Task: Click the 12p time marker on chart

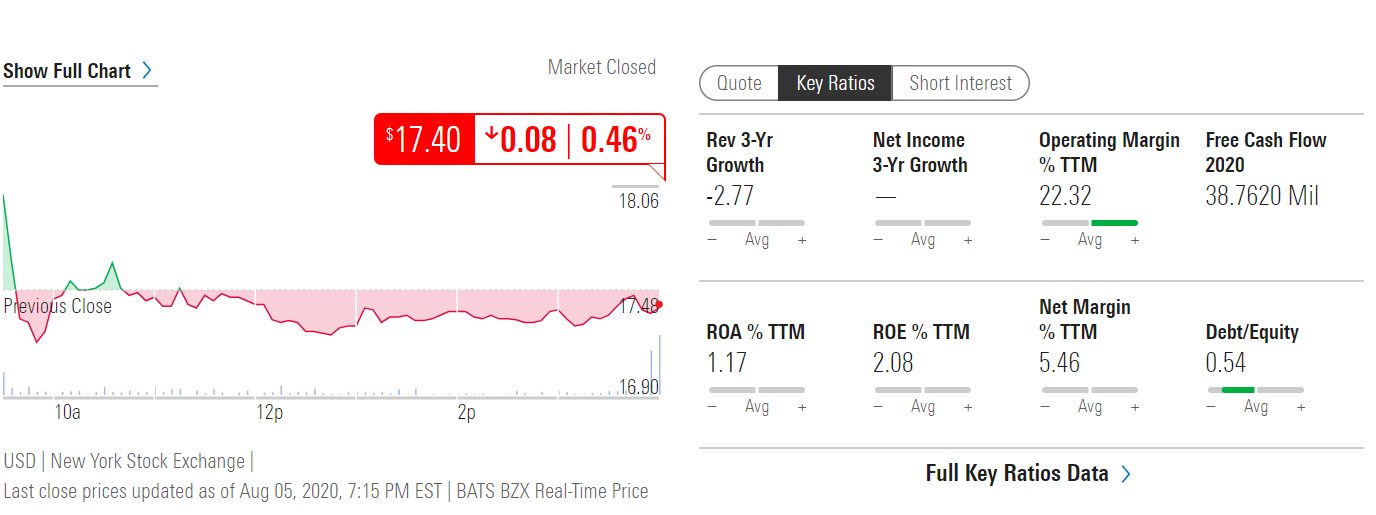Action: click(x=269, y=412)
